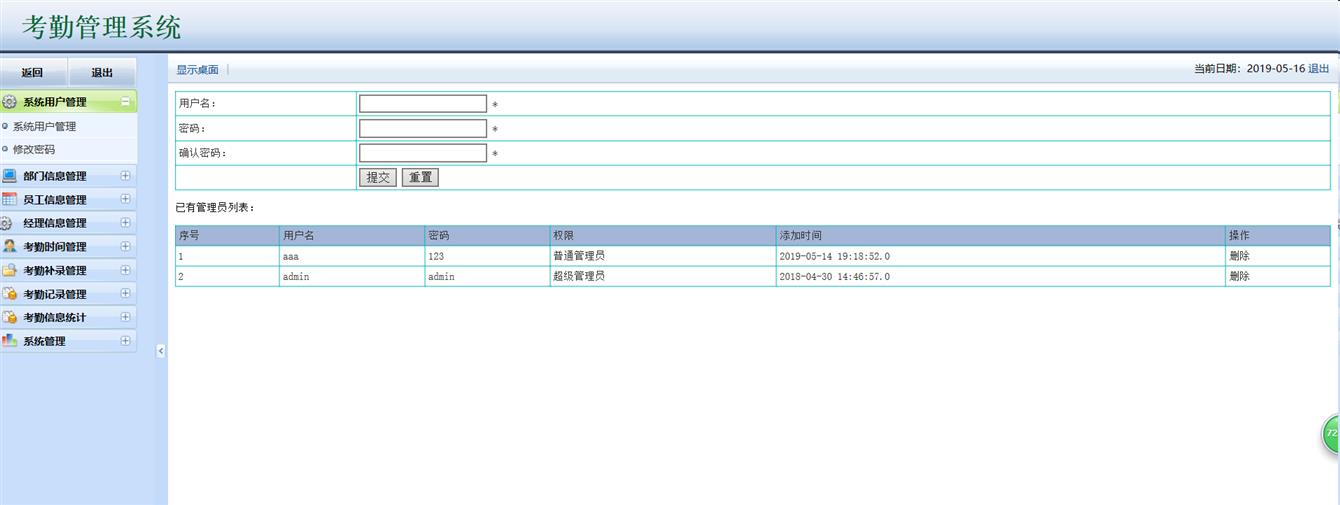The width and height of the screenshot is (1340, 505).
Task: Collapse the sidebar with the arrow handle
Action: pyautogui.click(x=160, y=351)
